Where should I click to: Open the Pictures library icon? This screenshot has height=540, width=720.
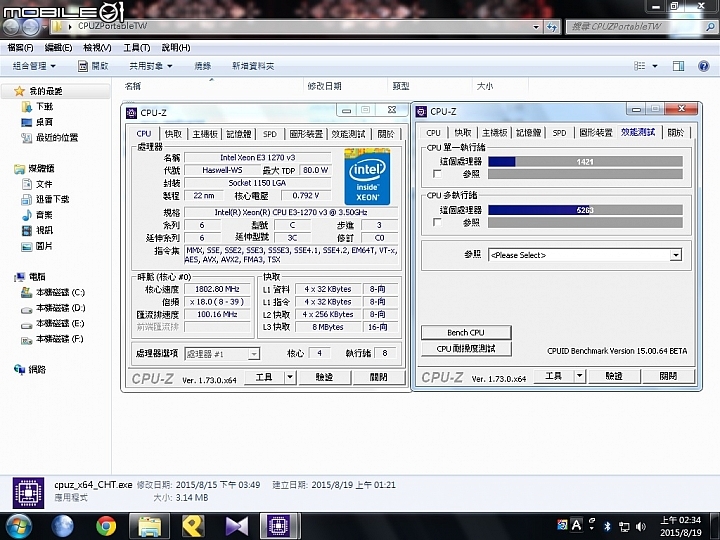click(x=27, y=246)
